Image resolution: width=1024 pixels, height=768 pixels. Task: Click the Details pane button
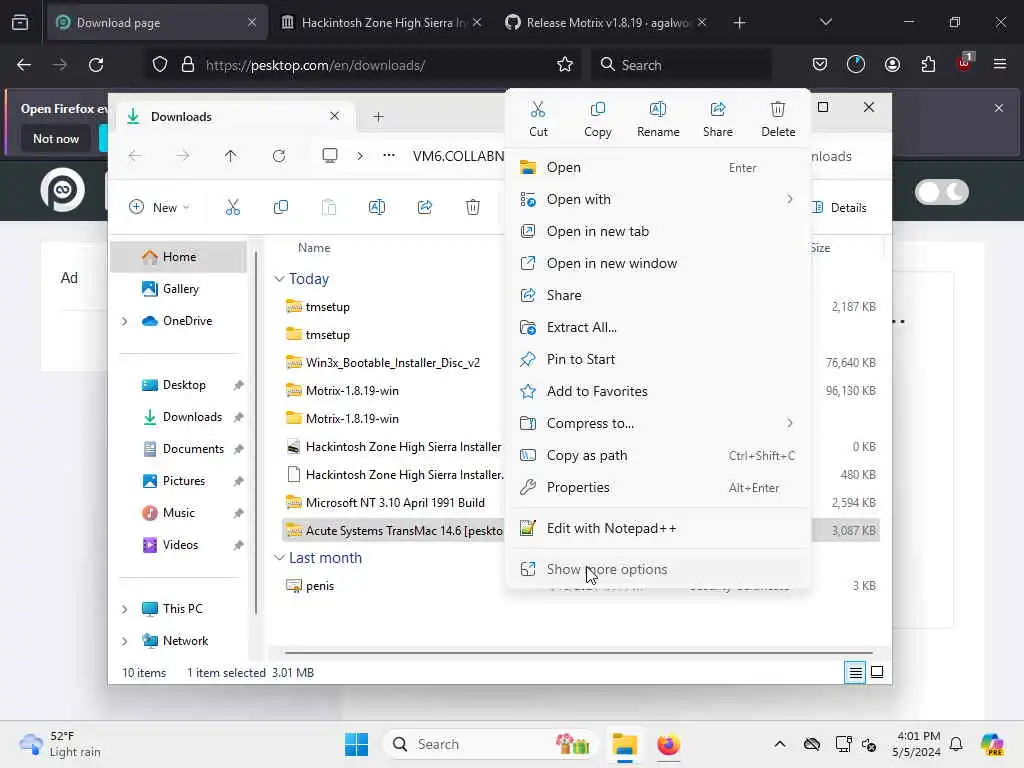[840, 208]
